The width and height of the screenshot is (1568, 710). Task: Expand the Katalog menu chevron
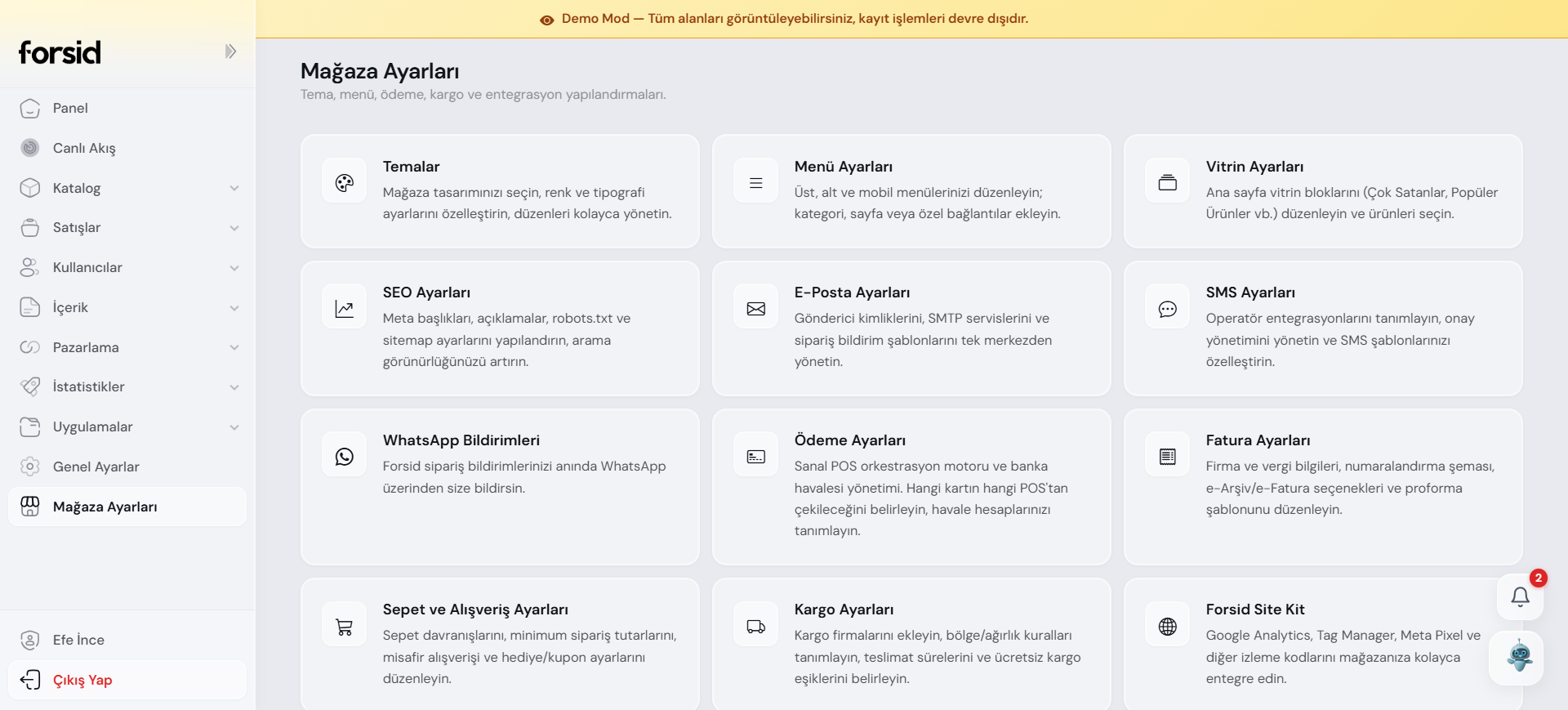234,188
